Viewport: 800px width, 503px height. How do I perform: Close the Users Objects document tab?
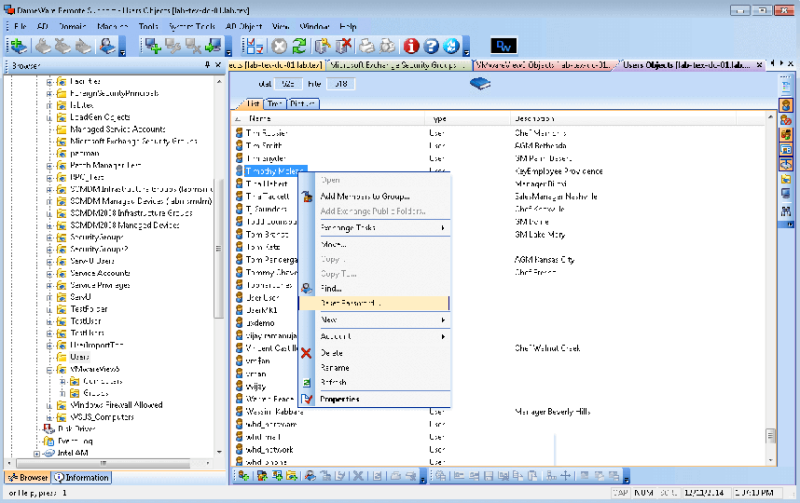[x=759, y=65]
